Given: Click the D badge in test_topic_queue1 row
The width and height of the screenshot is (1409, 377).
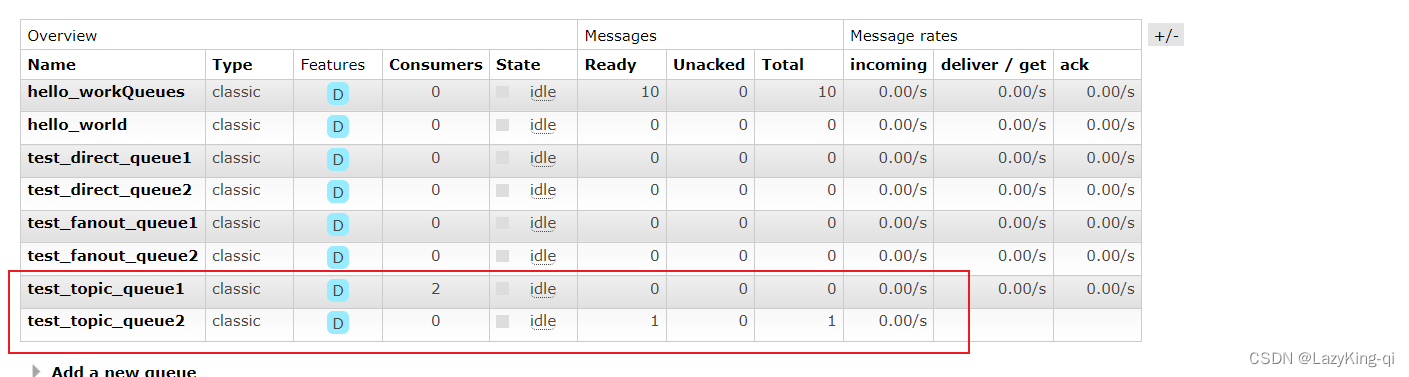Looking at the screenshot, I should coord(338,291).
